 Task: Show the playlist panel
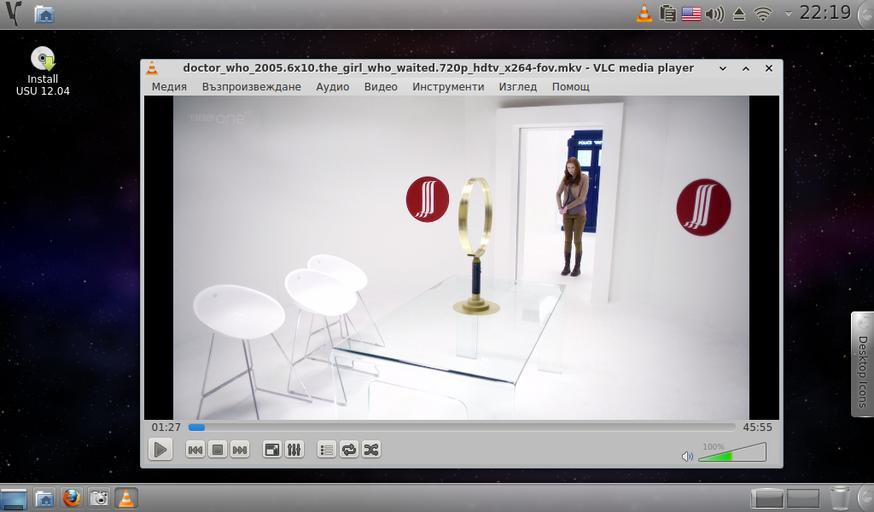[326, 450]
